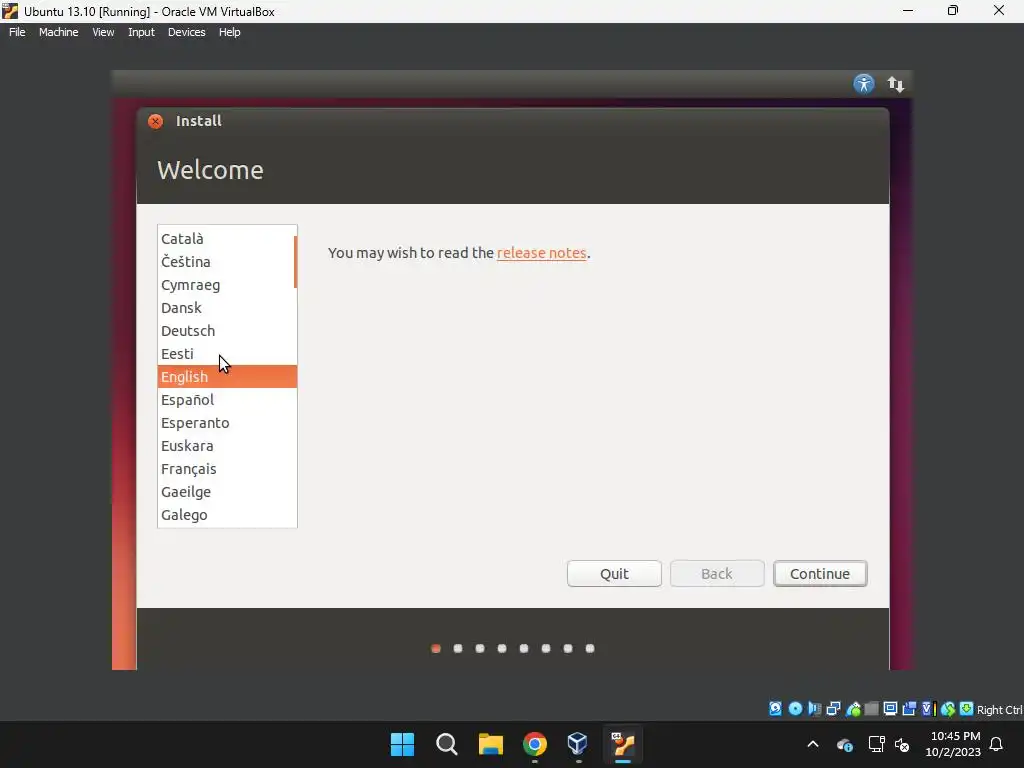Click the Quit button
The image size is (1024, 768).
[614, 573]
